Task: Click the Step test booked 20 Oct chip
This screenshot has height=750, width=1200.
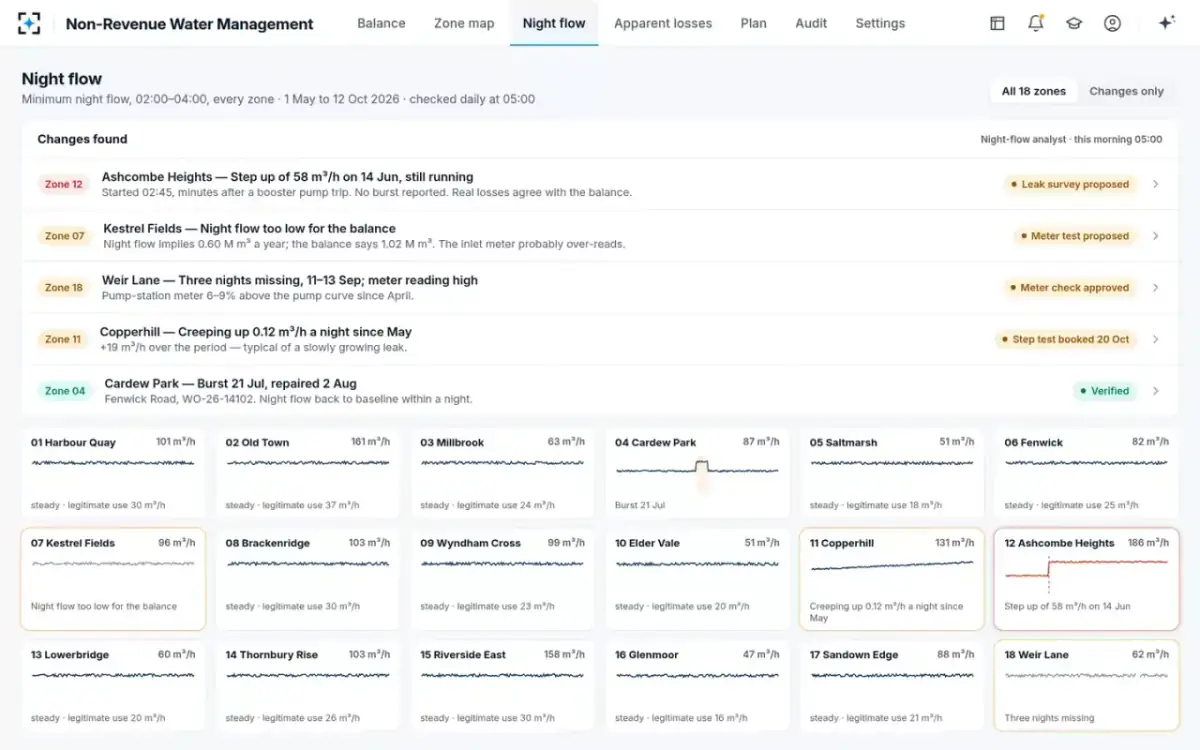Action: pos(1066,339)
